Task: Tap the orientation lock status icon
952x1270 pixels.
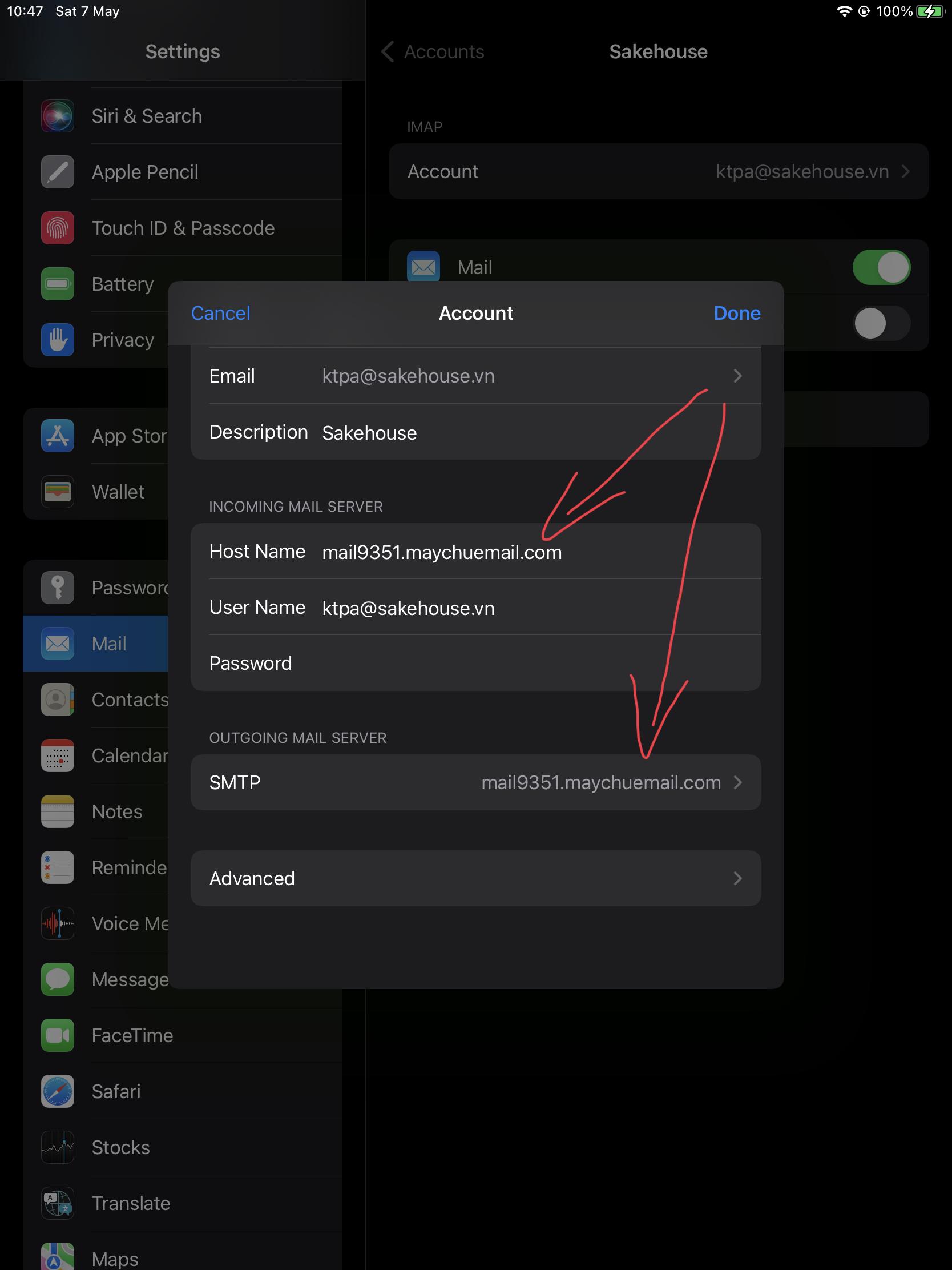Action: (x=864, y=11)
